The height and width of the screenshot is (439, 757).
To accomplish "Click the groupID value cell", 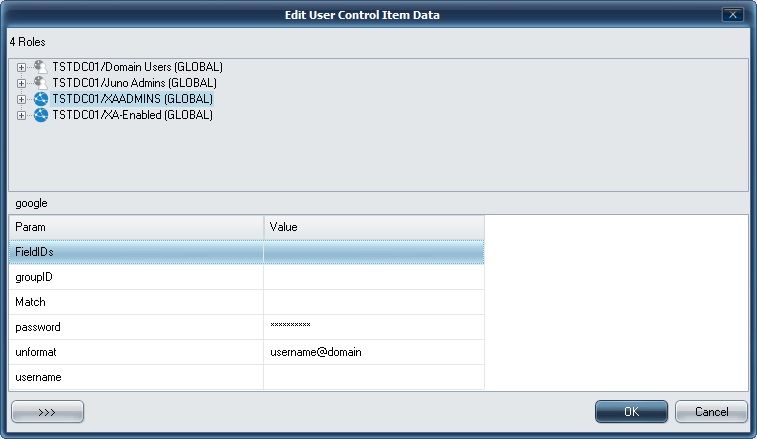I will [374, 277].
